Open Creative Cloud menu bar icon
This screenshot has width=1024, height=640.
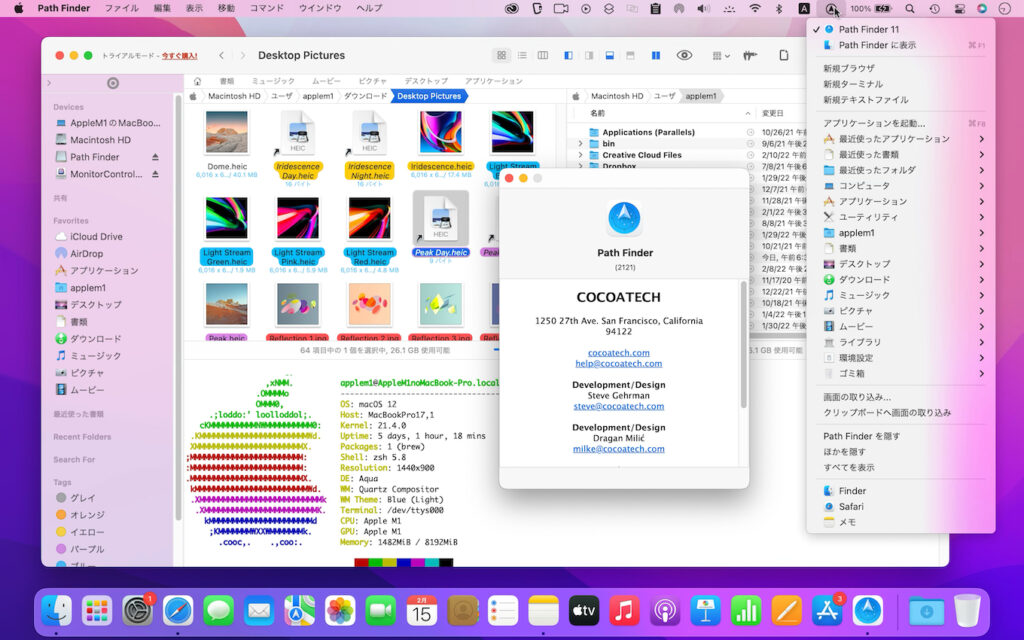512,8
